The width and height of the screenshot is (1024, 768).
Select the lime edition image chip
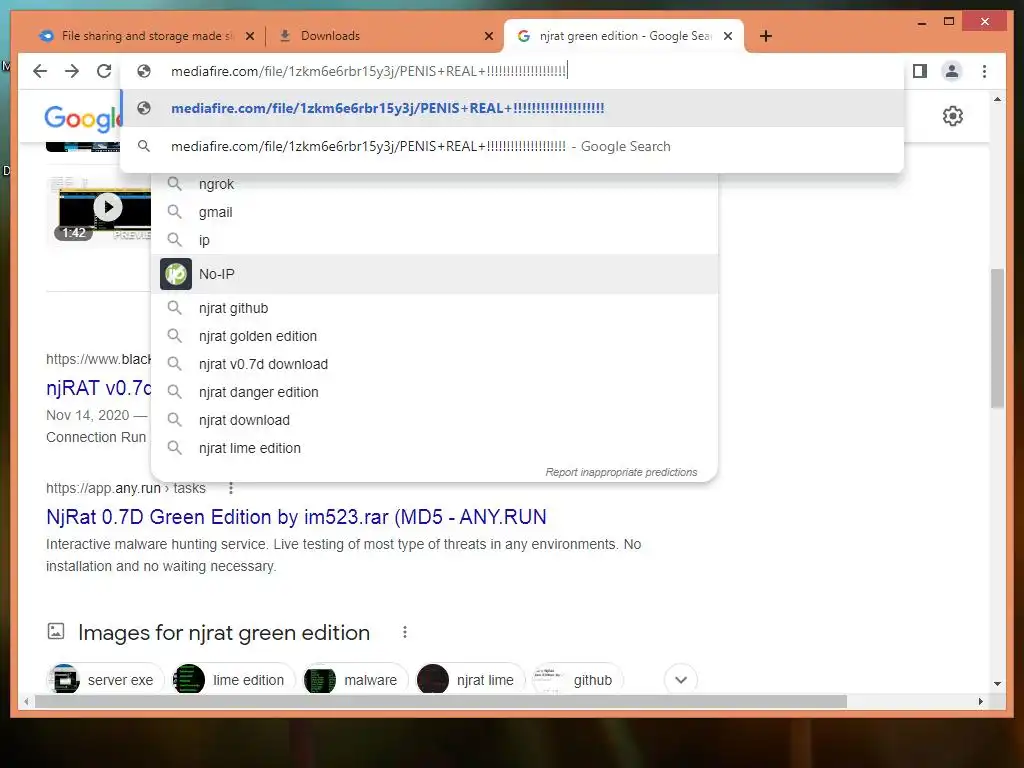[x=232, y=680]
